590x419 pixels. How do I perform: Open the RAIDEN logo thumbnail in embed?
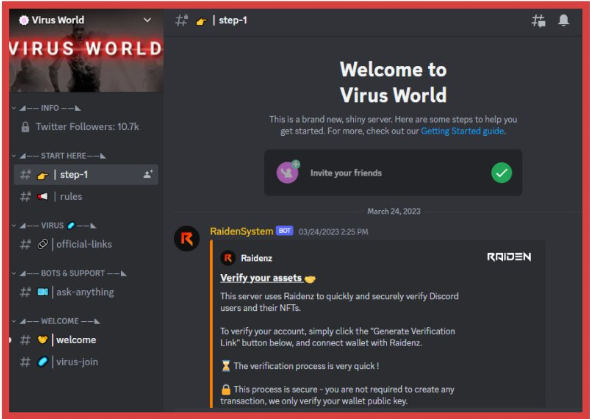[x=509, y=257]
